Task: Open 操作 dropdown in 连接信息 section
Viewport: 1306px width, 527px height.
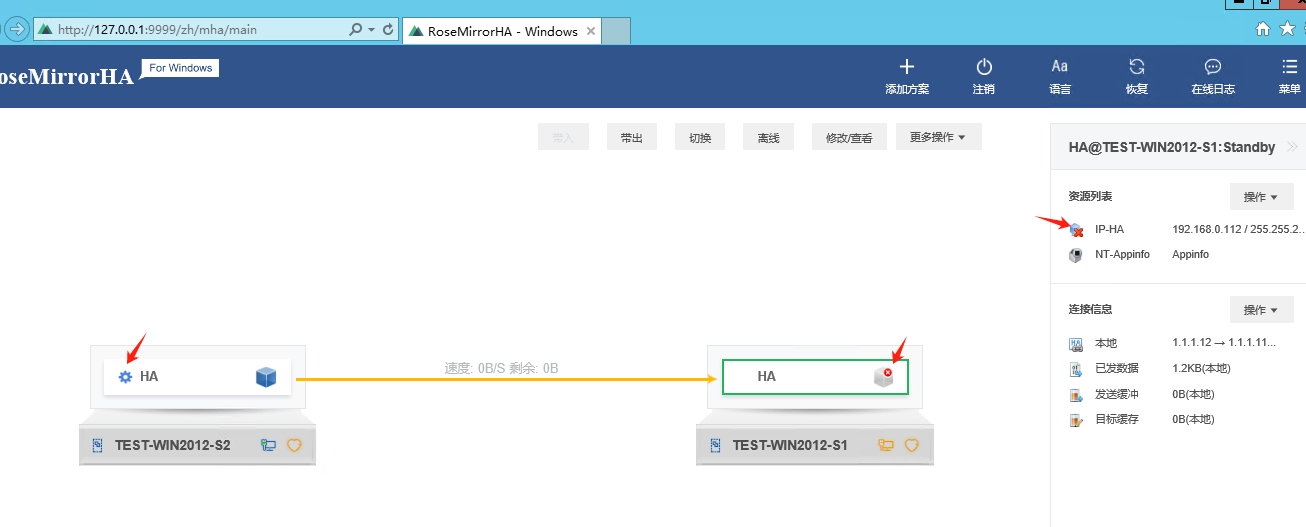Action: 1261,310
